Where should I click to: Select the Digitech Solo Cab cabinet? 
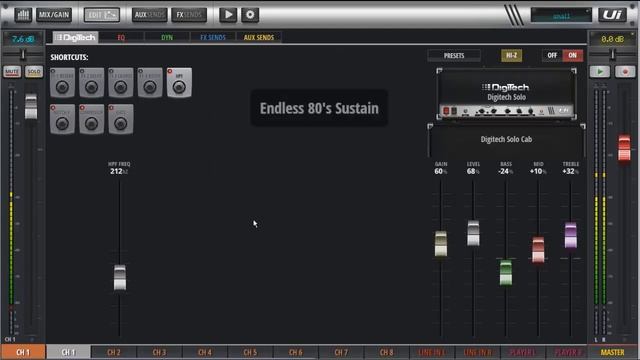click(x=506, y=141)
